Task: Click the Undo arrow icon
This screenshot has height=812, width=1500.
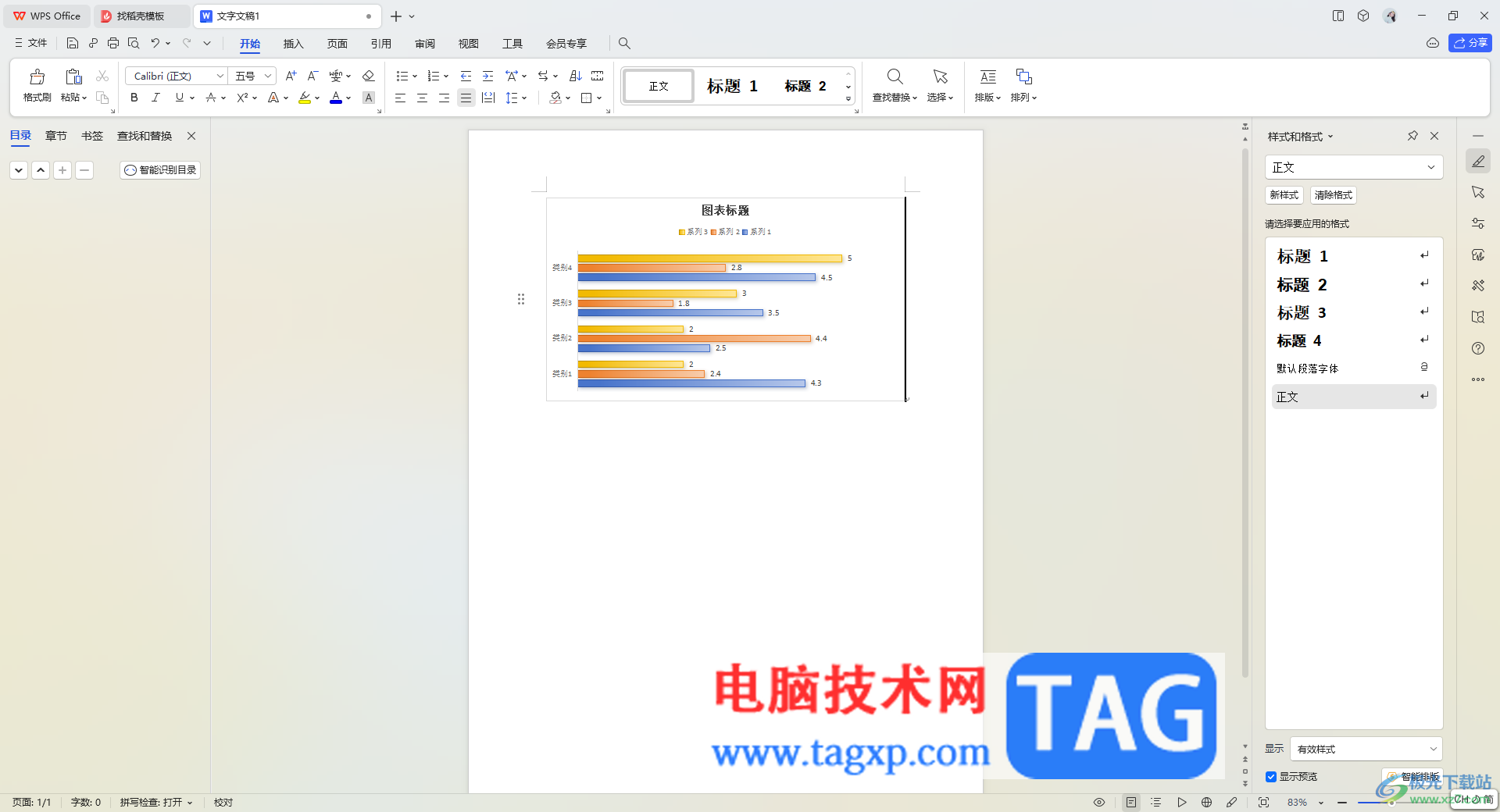Action: pos(155,43)
